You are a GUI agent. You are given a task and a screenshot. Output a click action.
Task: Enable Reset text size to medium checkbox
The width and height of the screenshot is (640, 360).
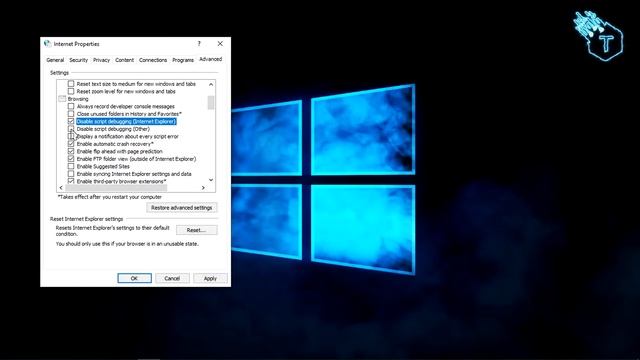[71, 84]
